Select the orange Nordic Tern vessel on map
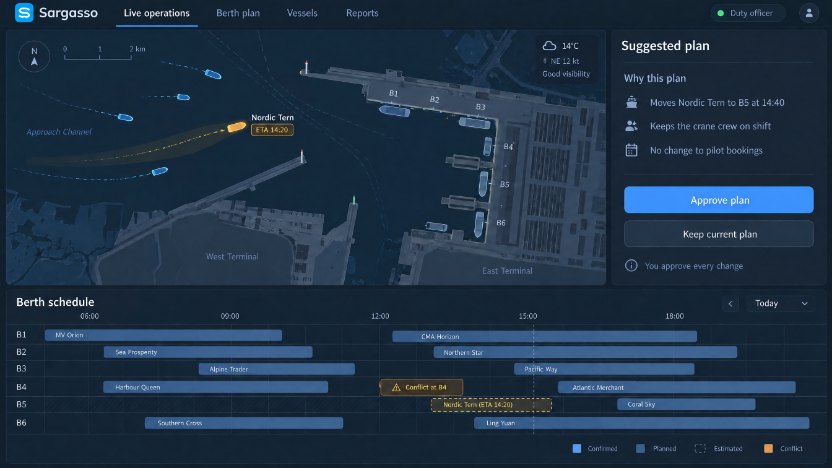This screenshot has width=832, height=468. (237, 127)
